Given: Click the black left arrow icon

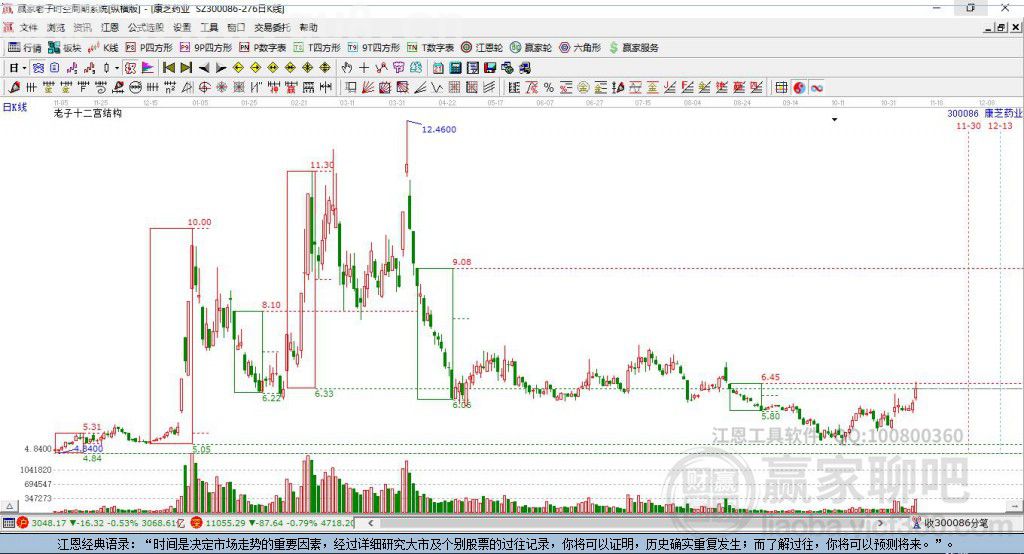Looking at the screenshot, I should point(204,68).
